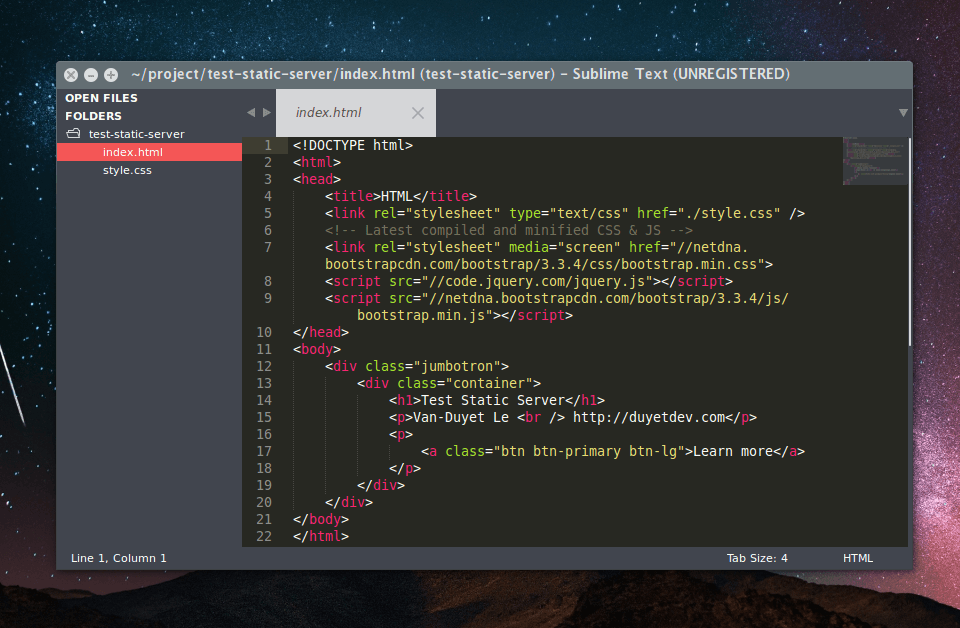Click the open folder icon beside test-static-server
The image size is (960, 628).
point(72,133)
